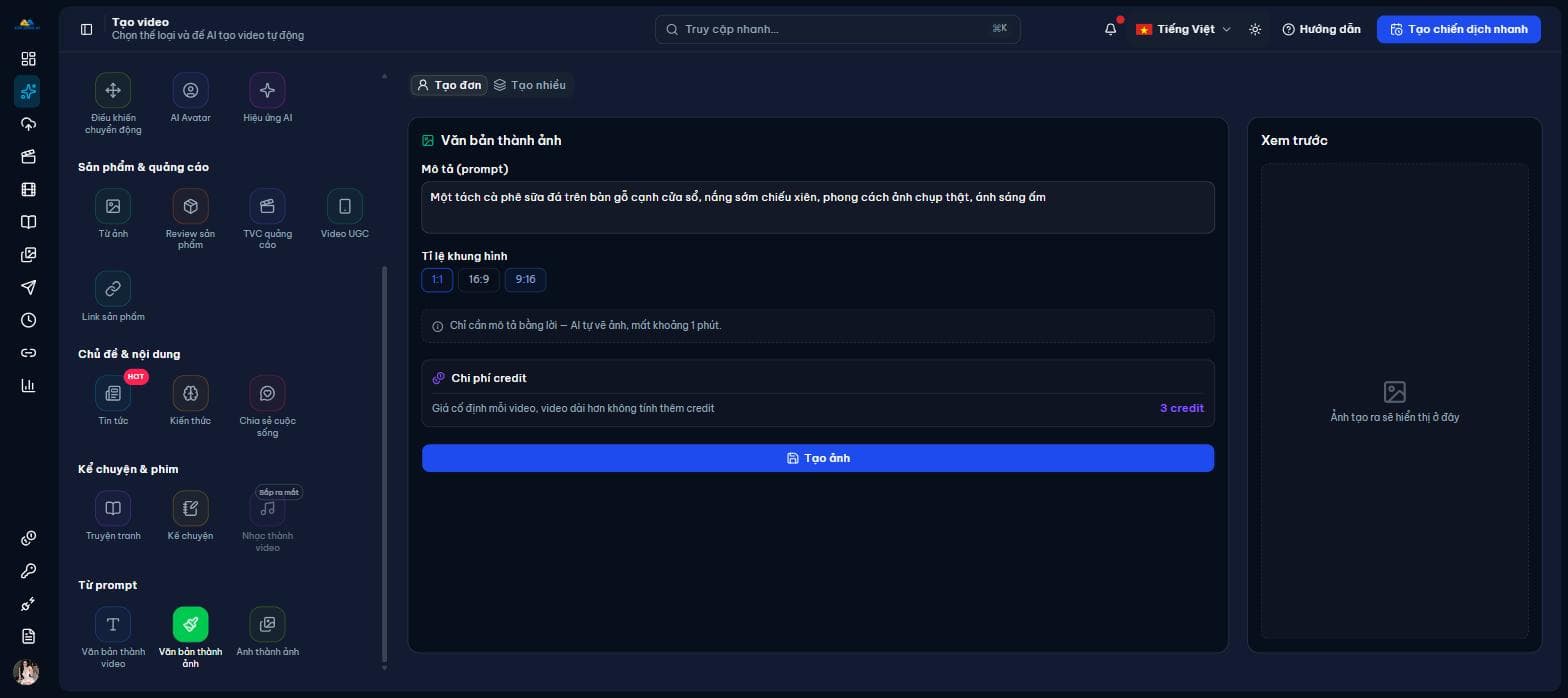The width and height of the screenshot is (1568, 698).
Task: Click the open book icon in sidebar
Action: pyautogui.click(x=28, y=222)
